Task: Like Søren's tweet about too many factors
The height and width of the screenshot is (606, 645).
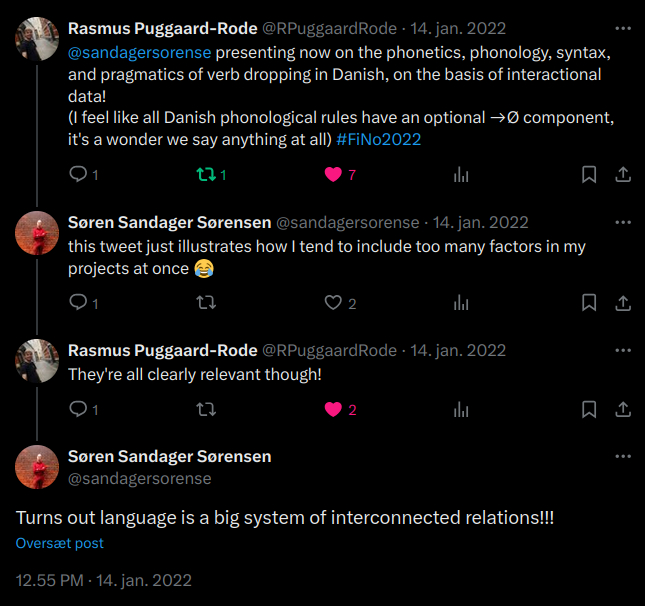Action: [x=334, y=303]
